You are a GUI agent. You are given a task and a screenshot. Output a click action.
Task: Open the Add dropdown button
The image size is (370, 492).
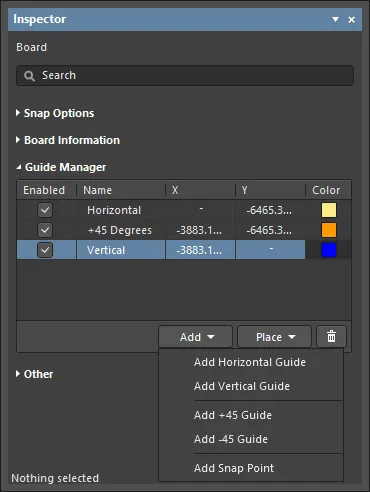195,337
